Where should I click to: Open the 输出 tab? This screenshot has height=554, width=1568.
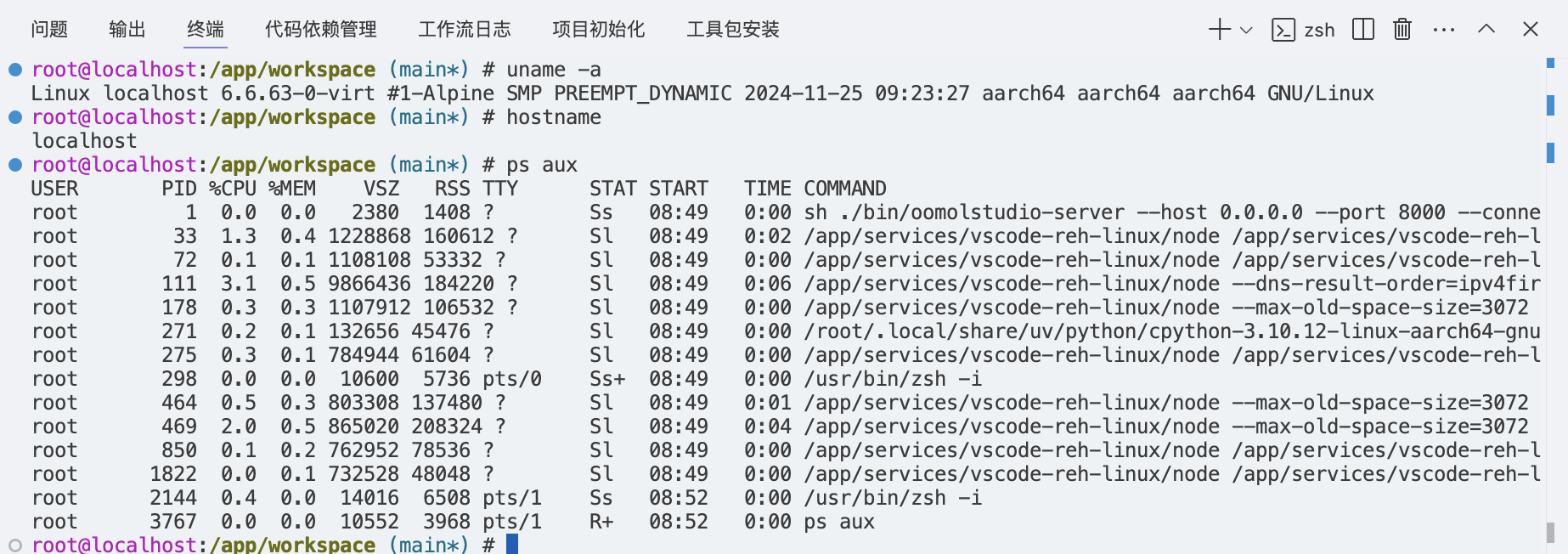(x=127, y=30)
